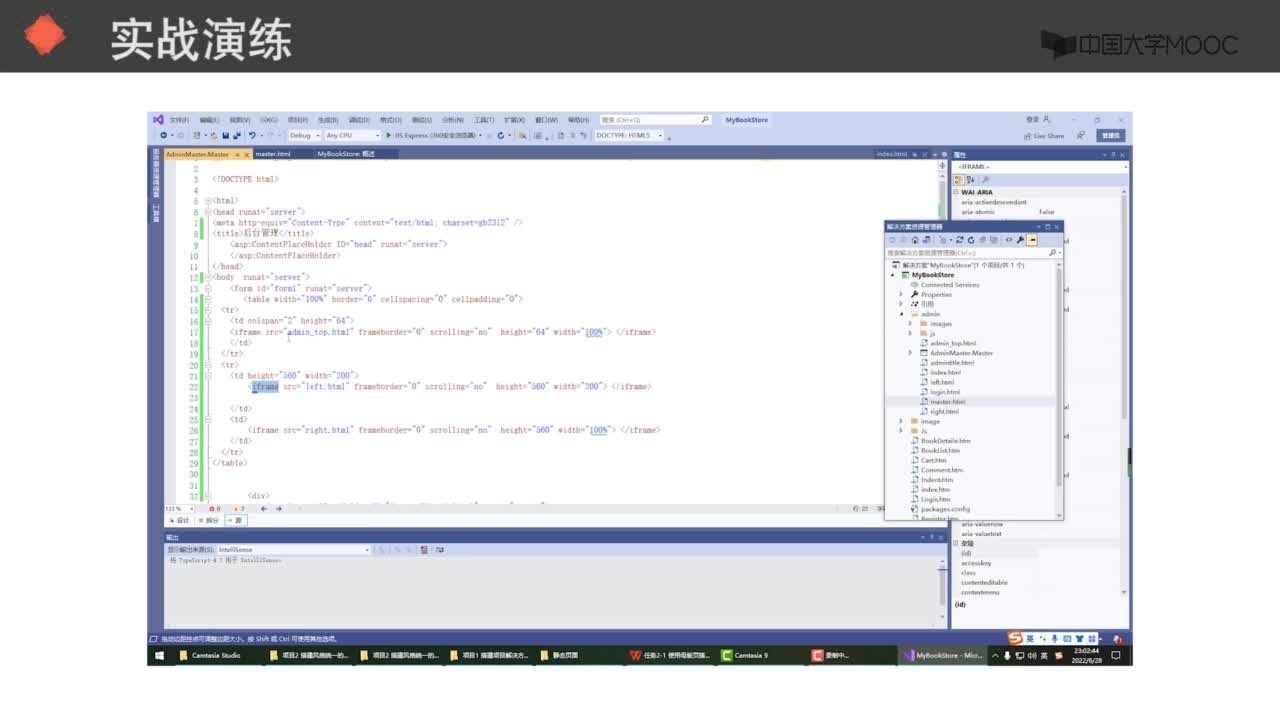Expand the images folder under admin
Image resolution: width=1280 pixels, height=720 pixels.
tap(910, 324)
